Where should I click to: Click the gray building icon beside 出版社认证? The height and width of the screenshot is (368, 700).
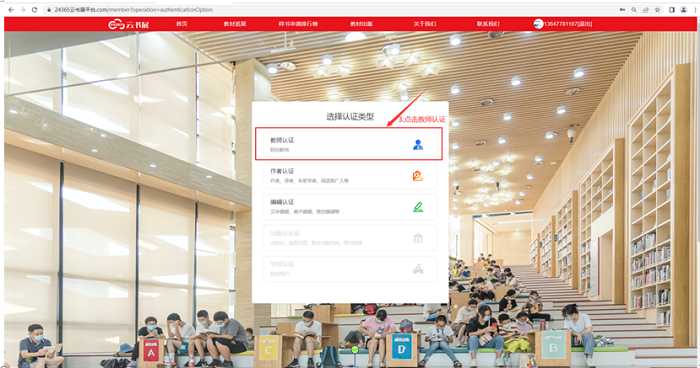418,238
